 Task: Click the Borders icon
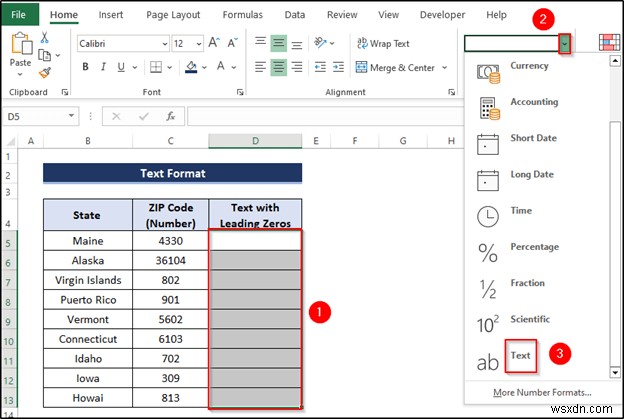coord(156,67)
